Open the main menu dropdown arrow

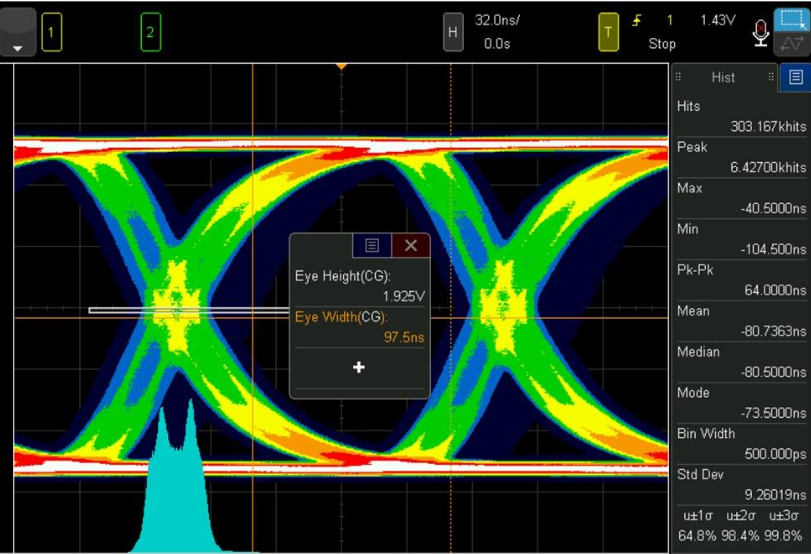(x=18, y=32)
